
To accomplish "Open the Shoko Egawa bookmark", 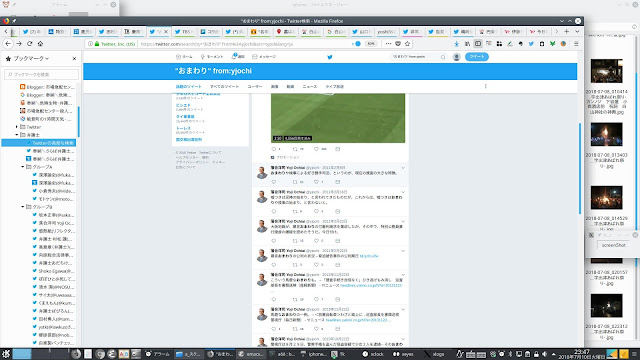I will (53, 271).
